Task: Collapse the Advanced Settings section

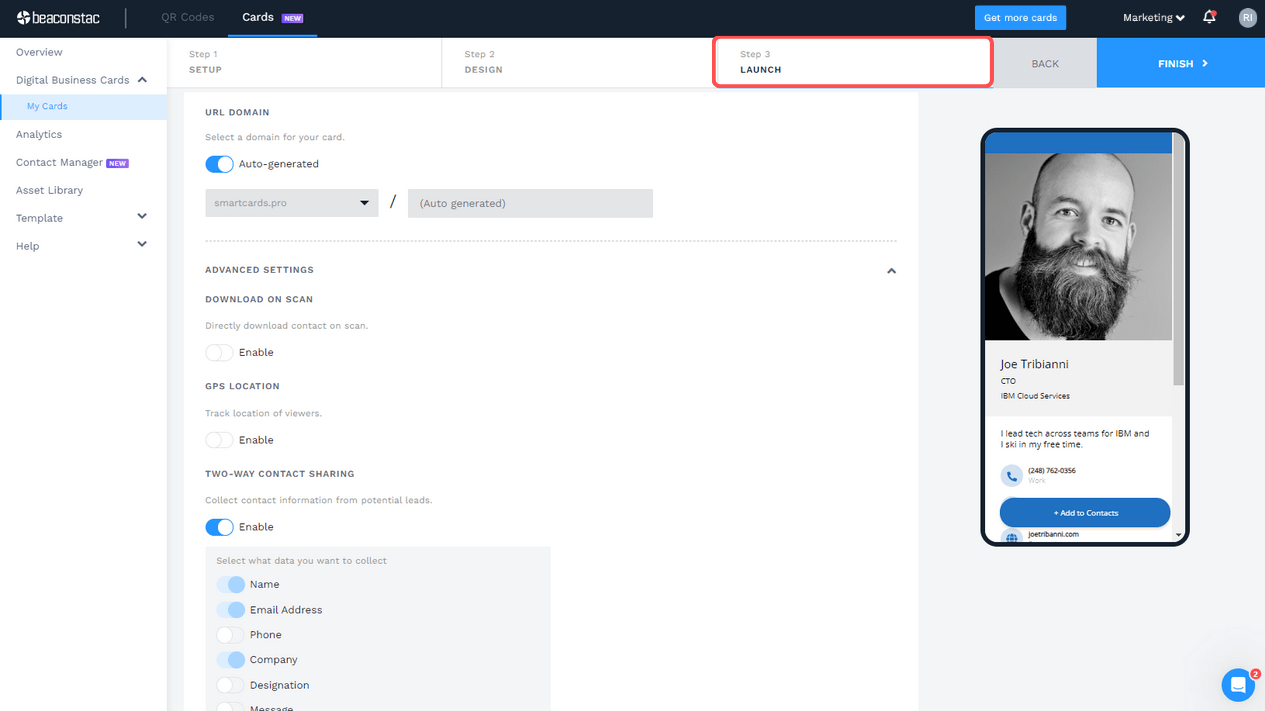Action: tap(891, 270)
